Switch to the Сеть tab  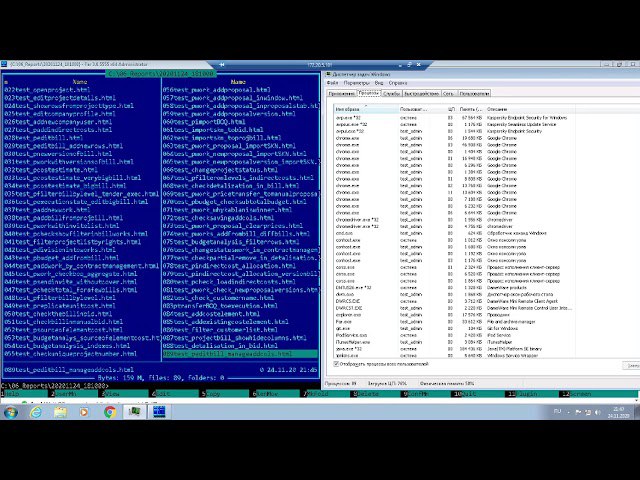coord(449,93)
